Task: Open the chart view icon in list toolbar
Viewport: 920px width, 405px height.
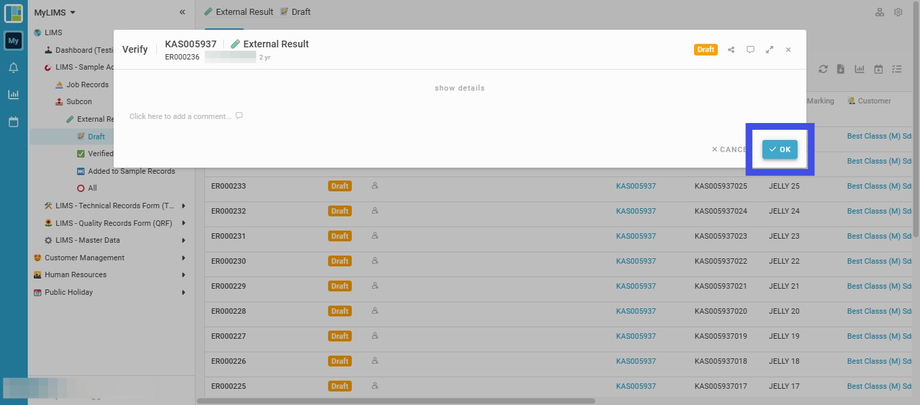Action: coord(860,69)
